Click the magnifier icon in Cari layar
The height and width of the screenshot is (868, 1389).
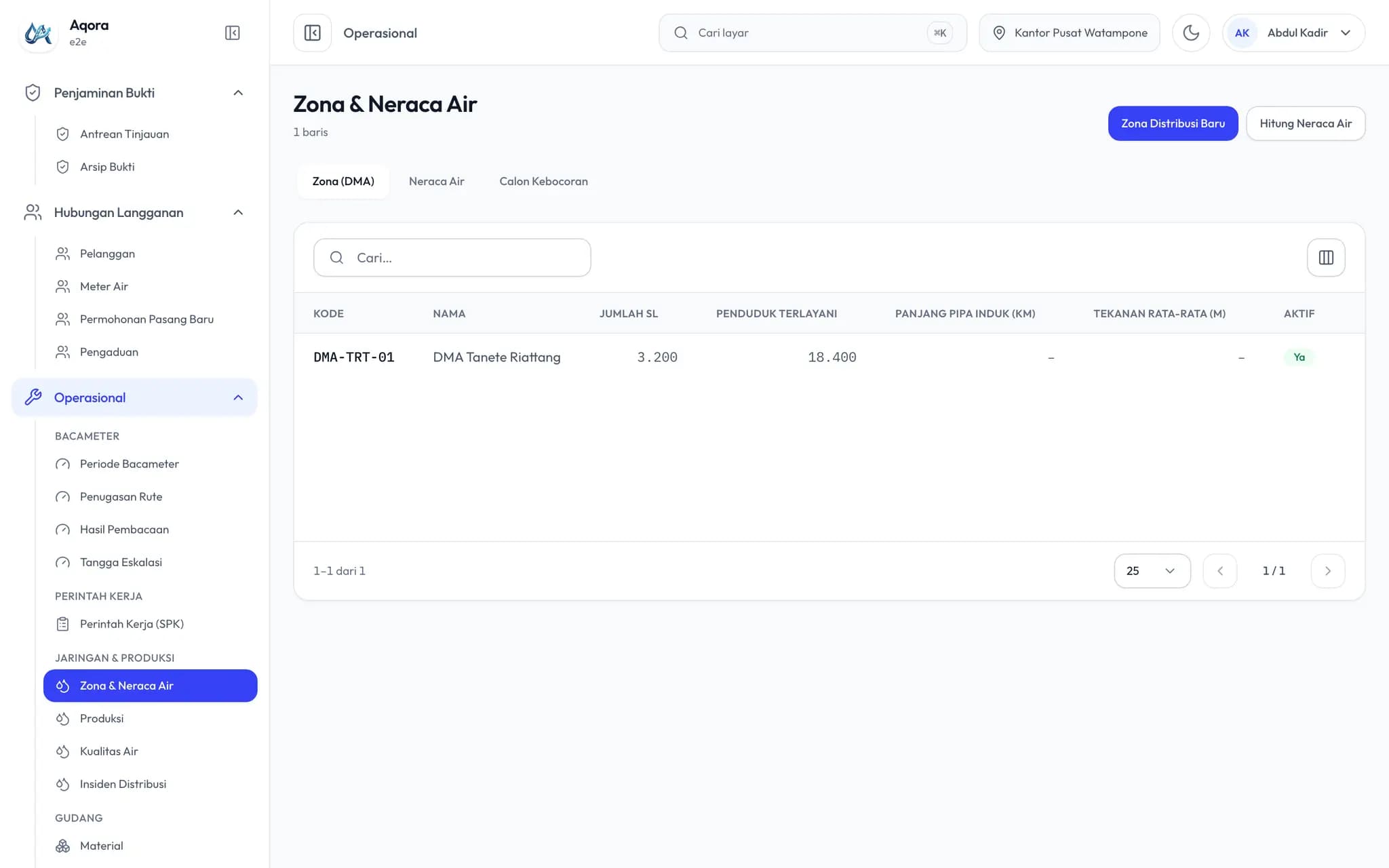pyautogui.click(x=680, y=33)
